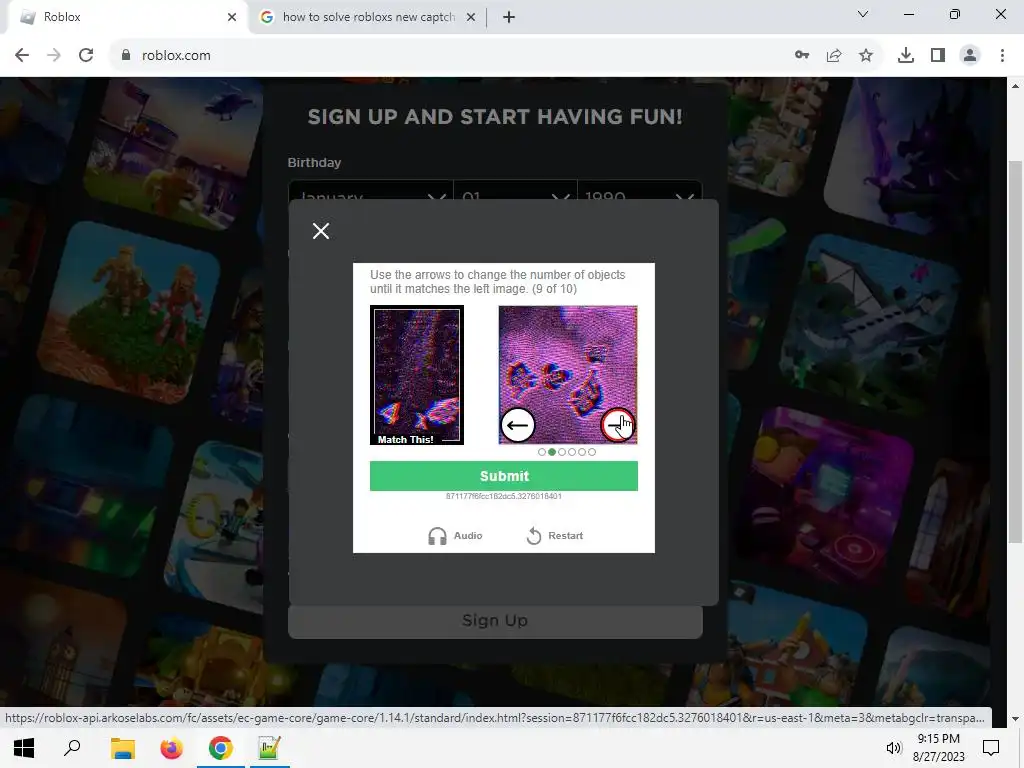1024x768 pixels.
Task: Open the clock showing 9:15 PM
Action: 938,748
